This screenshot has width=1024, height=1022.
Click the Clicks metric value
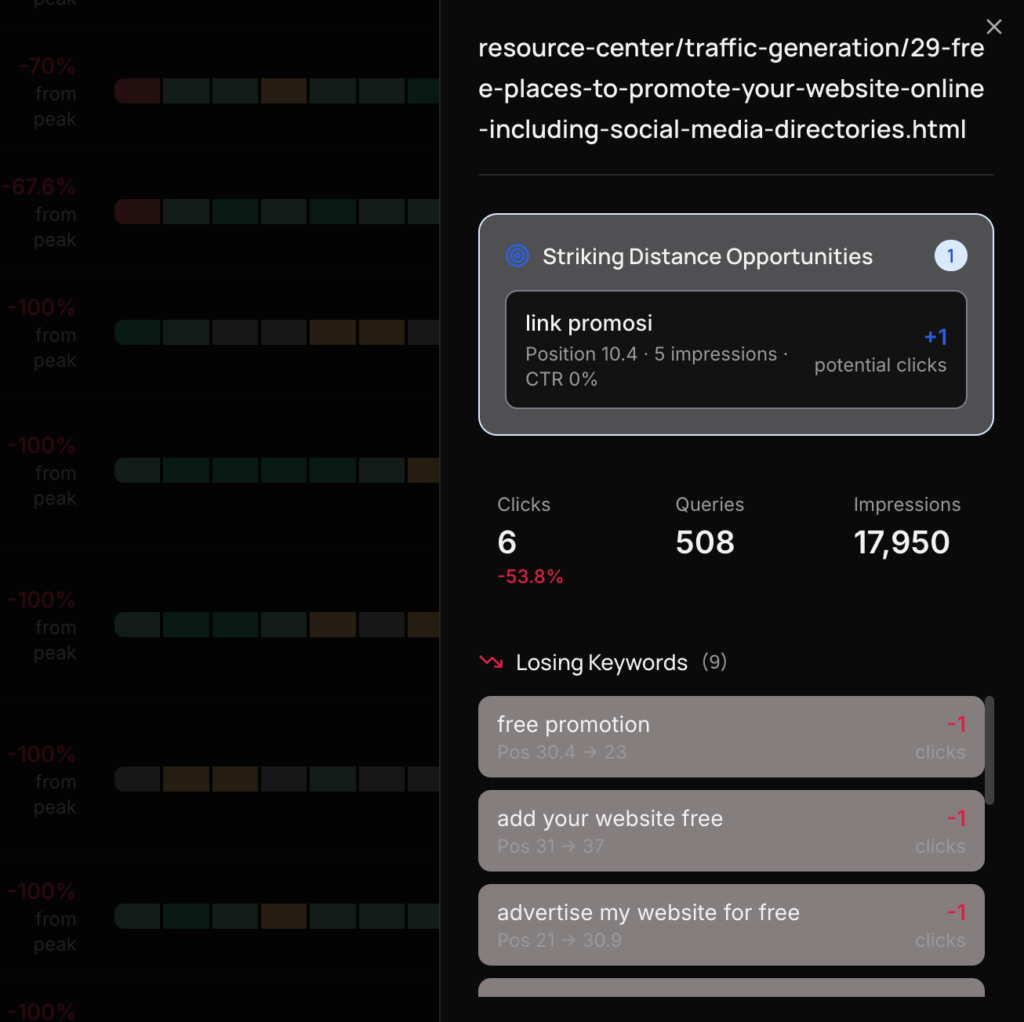[507, 542]
